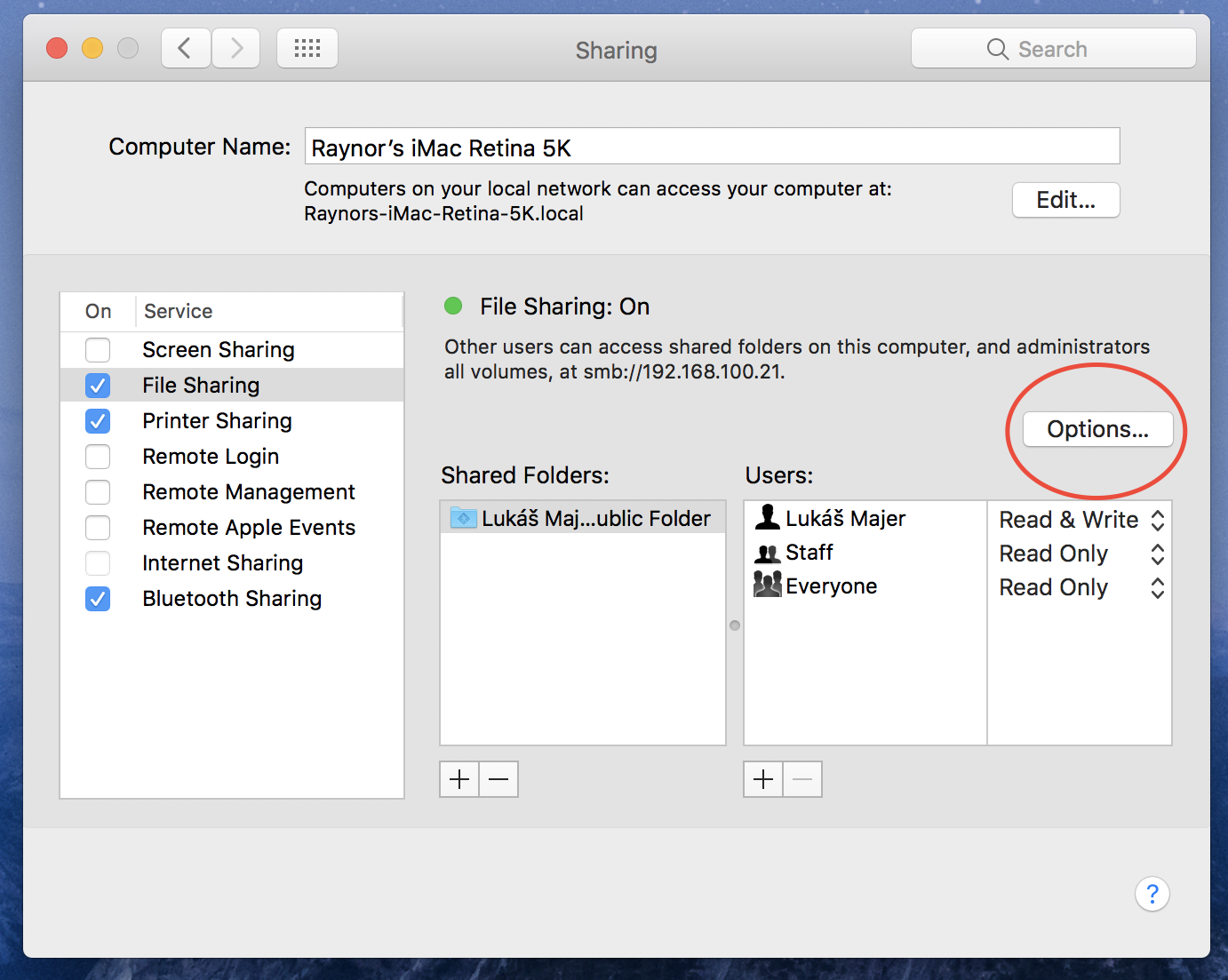Click the magnifier icon in Search

[x=998, y=49]
